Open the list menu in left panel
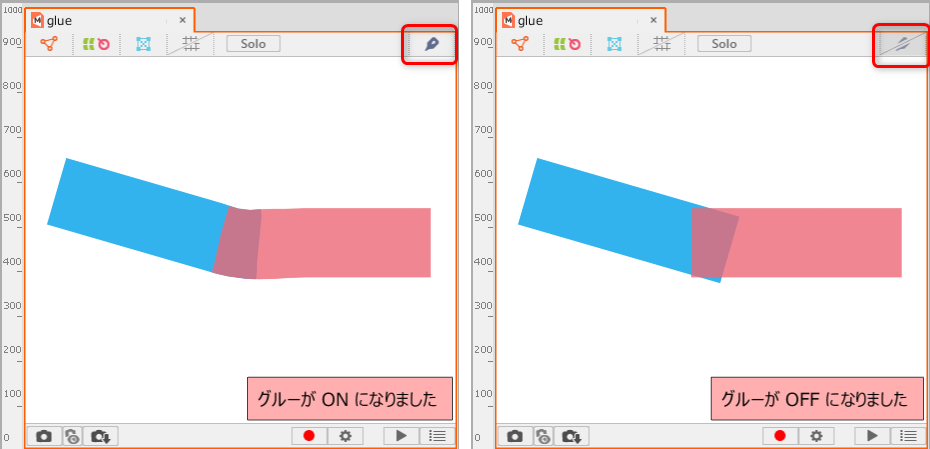Screen dimensions: 930x449 pyautogui.click(x=436, y=436)
